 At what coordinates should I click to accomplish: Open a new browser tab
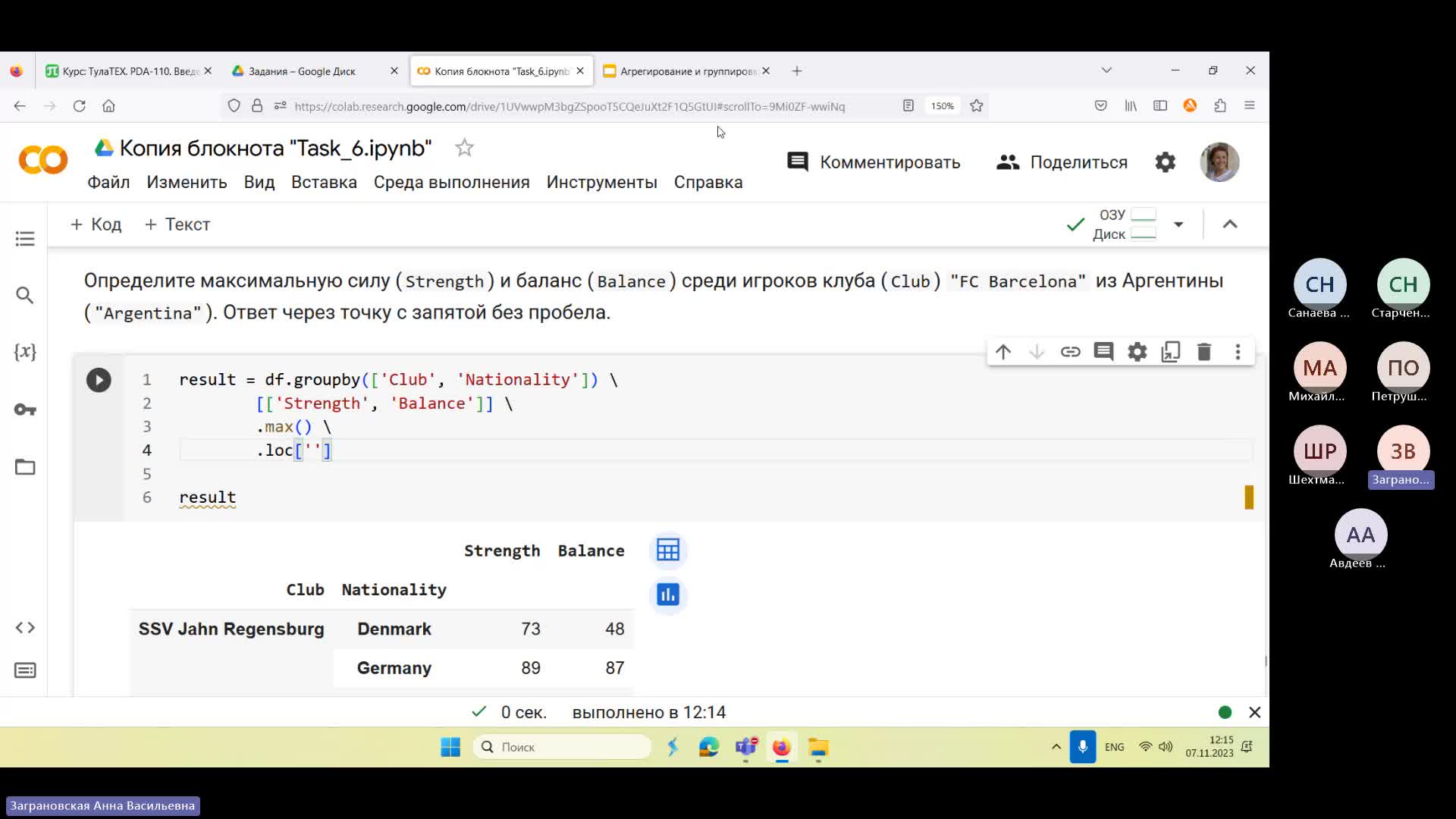click(x=796, y=71)
